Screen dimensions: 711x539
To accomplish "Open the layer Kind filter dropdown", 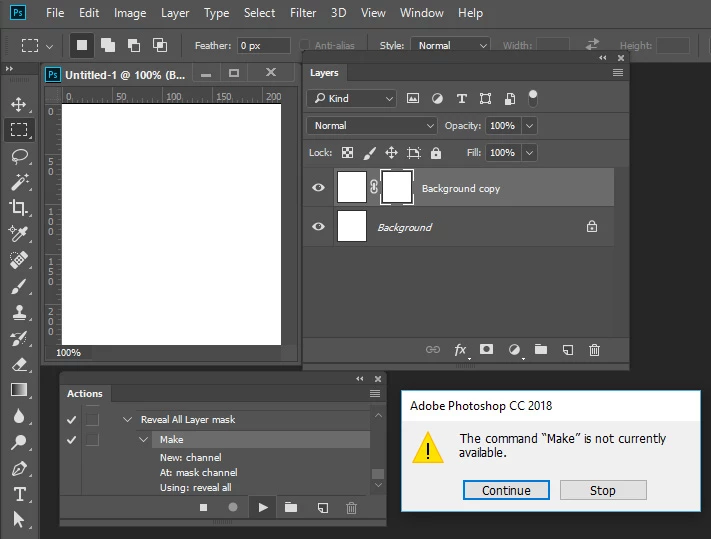I will (x=351, y=98).
